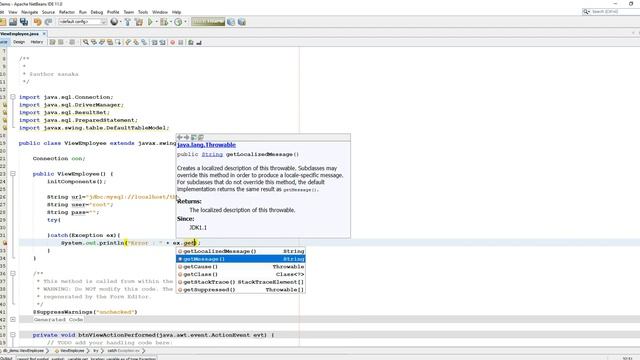Select the ViewEmployee.java editor tab

click(x=20, y=34)
